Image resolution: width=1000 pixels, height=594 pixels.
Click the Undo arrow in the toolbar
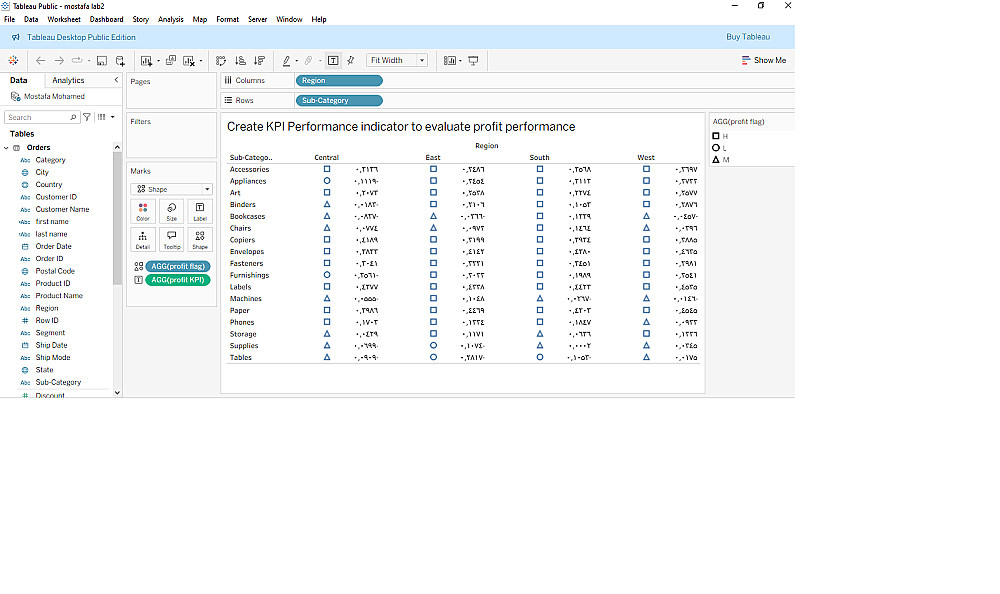[x=41, y=61]
